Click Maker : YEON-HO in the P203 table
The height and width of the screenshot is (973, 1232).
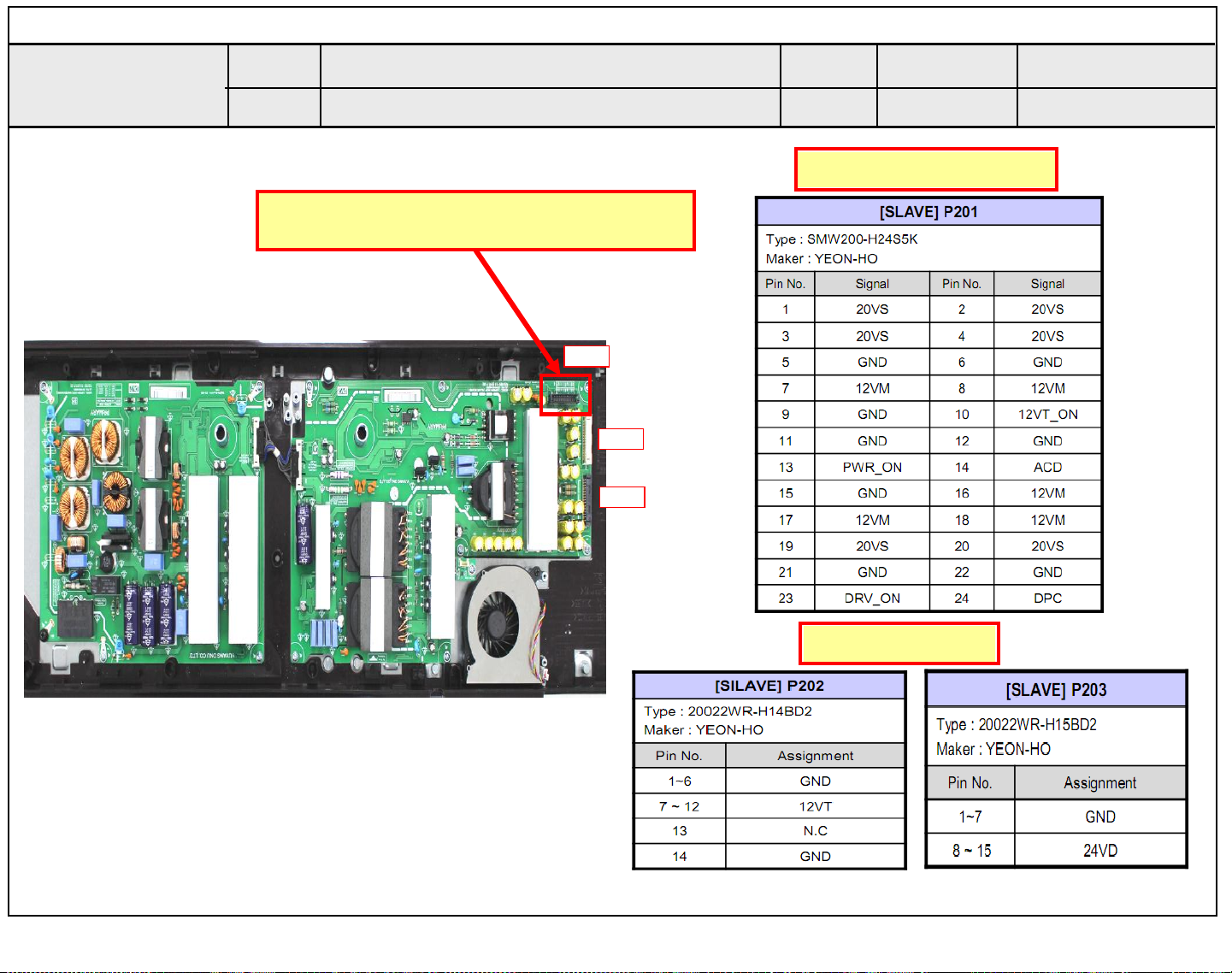[x=993, y=750]
